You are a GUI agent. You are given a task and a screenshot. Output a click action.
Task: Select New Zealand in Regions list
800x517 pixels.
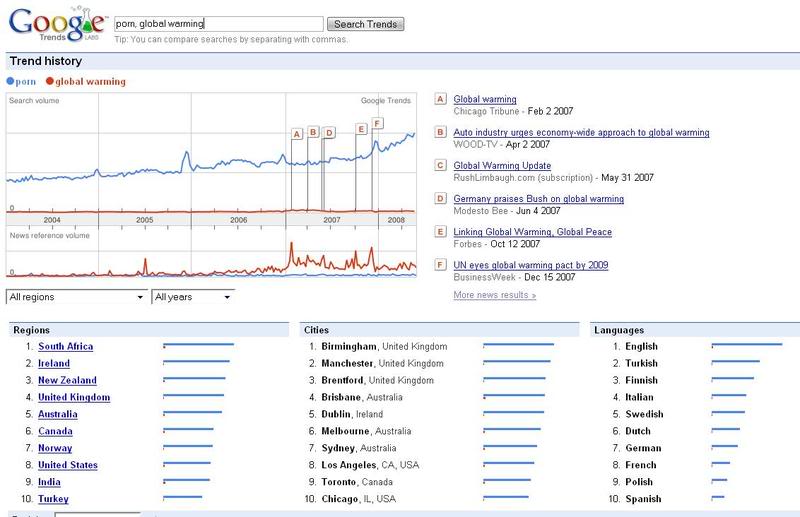pos(67,380)
